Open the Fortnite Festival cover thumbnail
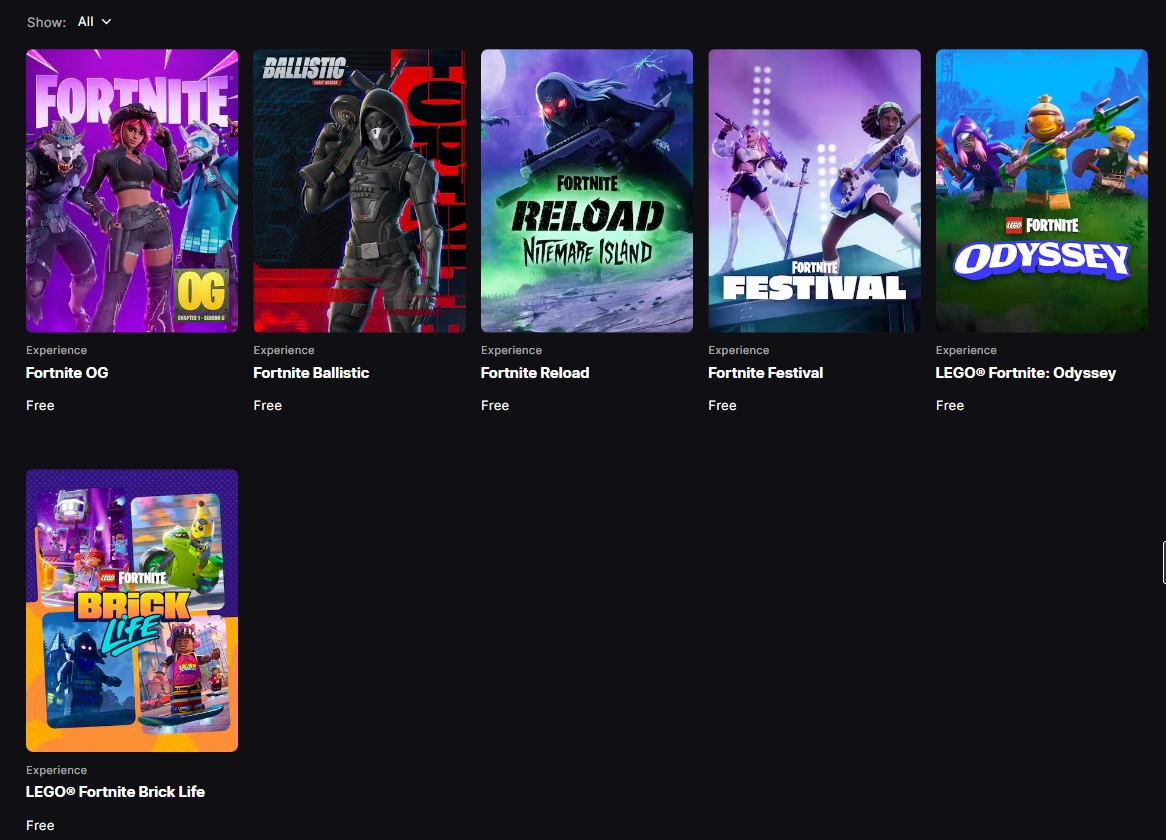The image size is (1166, 840). [x=814, y=191]
